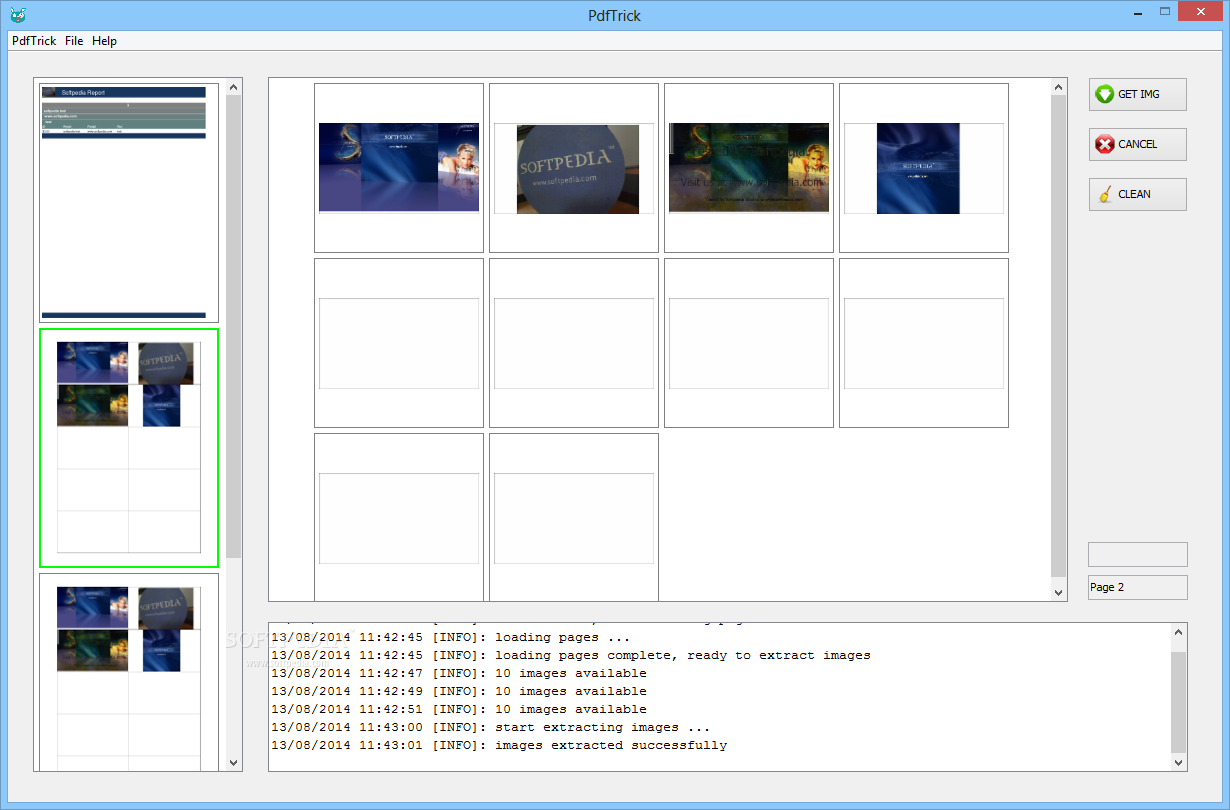Click the Page 2 indicator field
This screenshot has width=1230, height=810.
pyautogui.click(x=1138, y=587)
